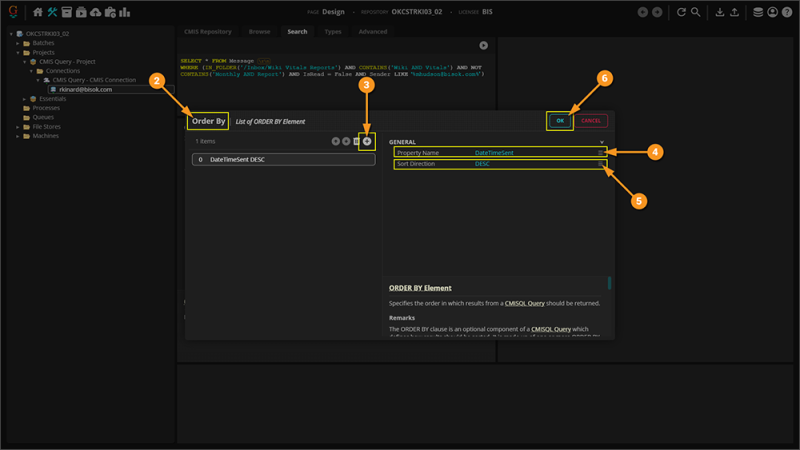Open the Design tools page icon
Screen dimensions: 800x450
(52, 12)
